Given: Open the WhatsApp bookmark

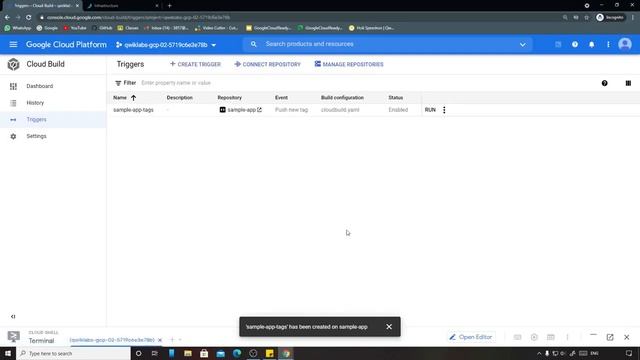Looking at the screenshot, I should 18,28.
